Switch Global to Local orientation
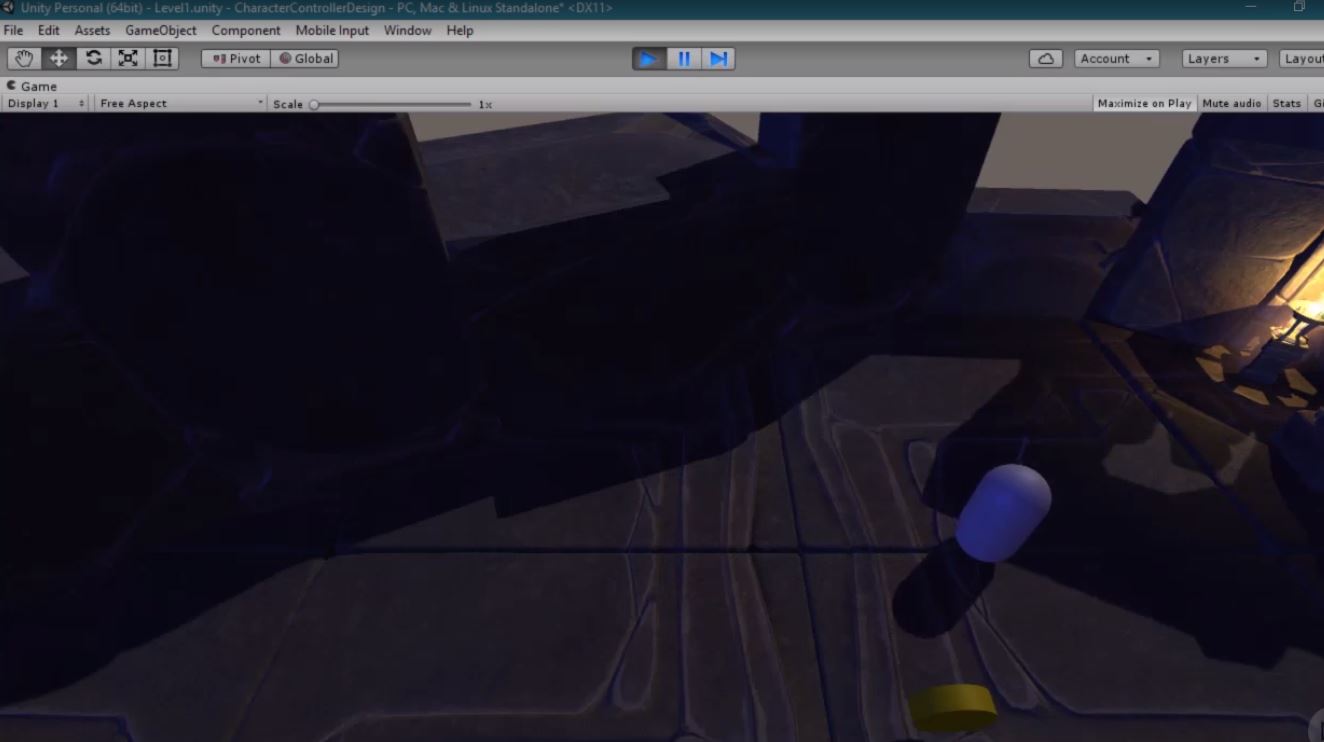Image resolution: width=1324 pixels, height=742 pixels. pyautogui.click(x=304, y=58)
